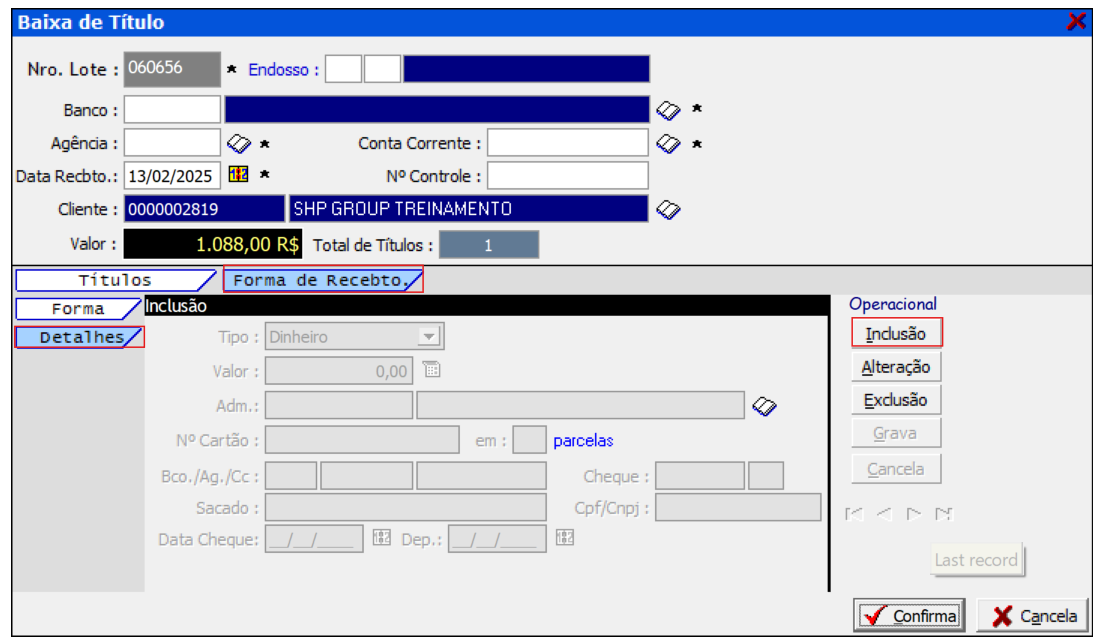Click the Conta Corrente lookup icon

[x=667, y=144]
